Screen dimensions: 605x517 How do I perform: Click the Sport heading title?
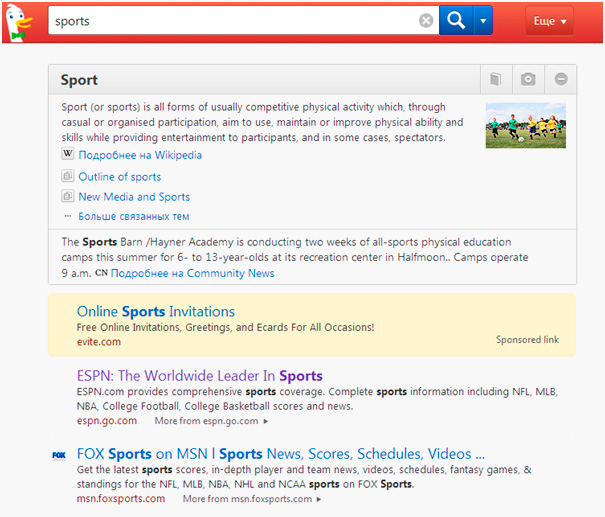[79, 80]
